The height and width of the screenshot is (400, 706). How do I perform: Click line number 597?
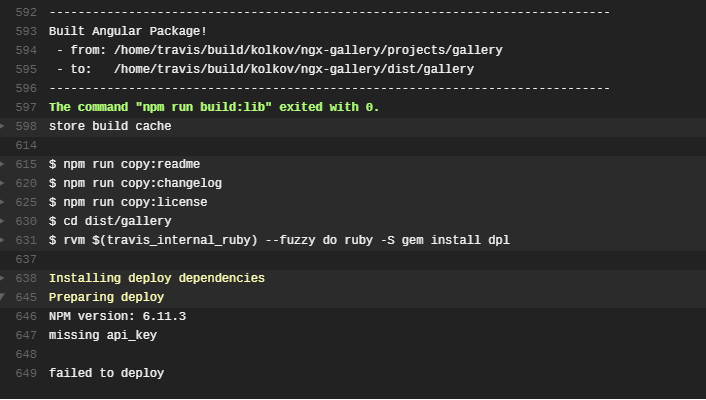pos(28,107)
